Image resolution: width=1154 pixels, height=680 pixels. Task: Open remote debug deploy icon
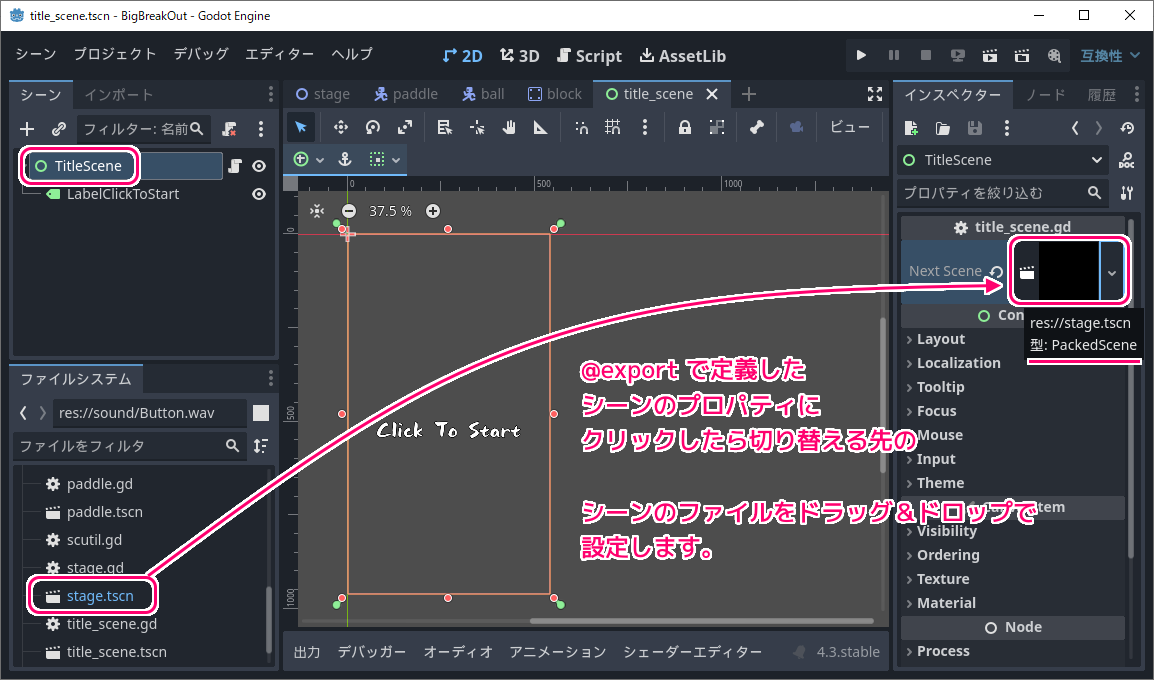coord(957,55)
